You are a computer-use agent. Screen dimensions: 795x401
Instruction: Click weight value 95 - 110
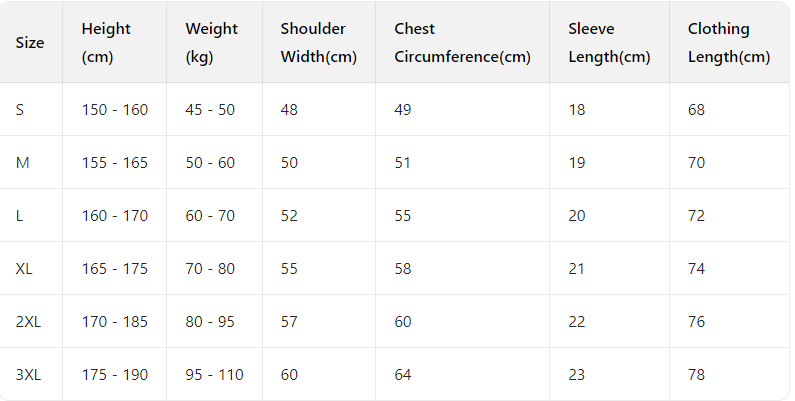(214, 375)
